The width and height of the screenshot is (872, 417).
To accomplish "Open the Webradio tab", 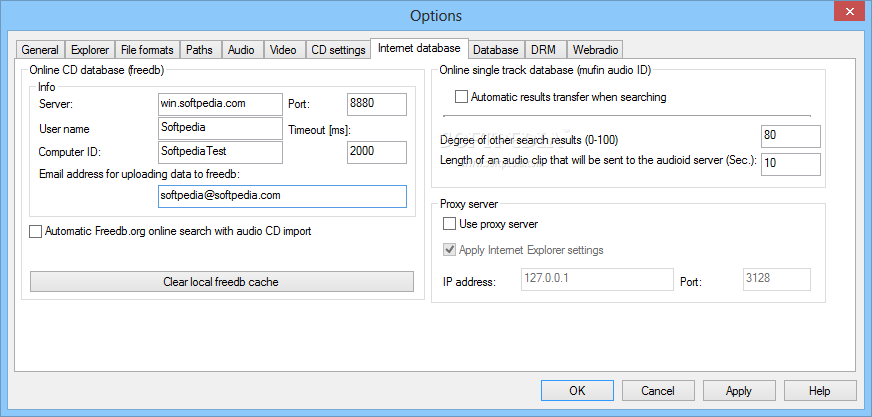I will click(x=597, y=50).
